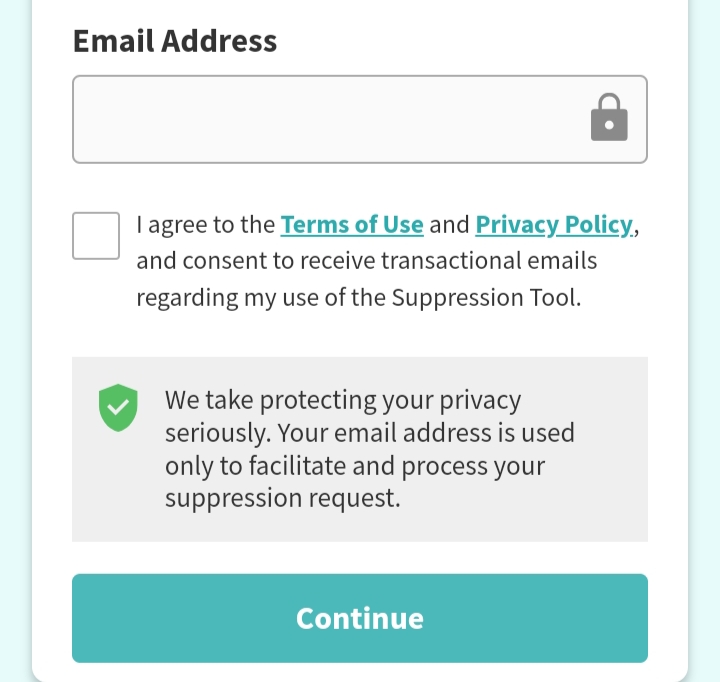Click the lock icon in email field
The height and width of the screenshot is (682, 720).
coord(609,118)
